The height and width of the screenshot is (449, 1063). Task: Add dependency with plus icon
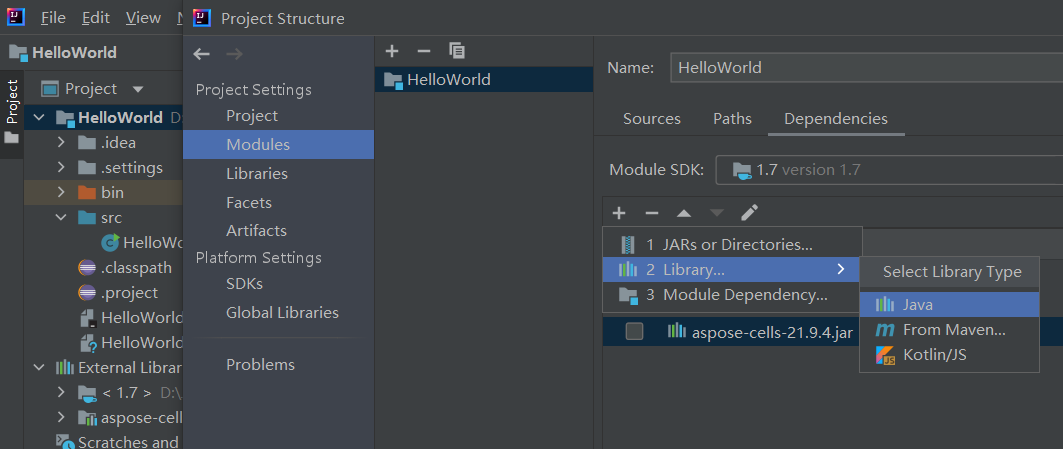click(619, 213)
